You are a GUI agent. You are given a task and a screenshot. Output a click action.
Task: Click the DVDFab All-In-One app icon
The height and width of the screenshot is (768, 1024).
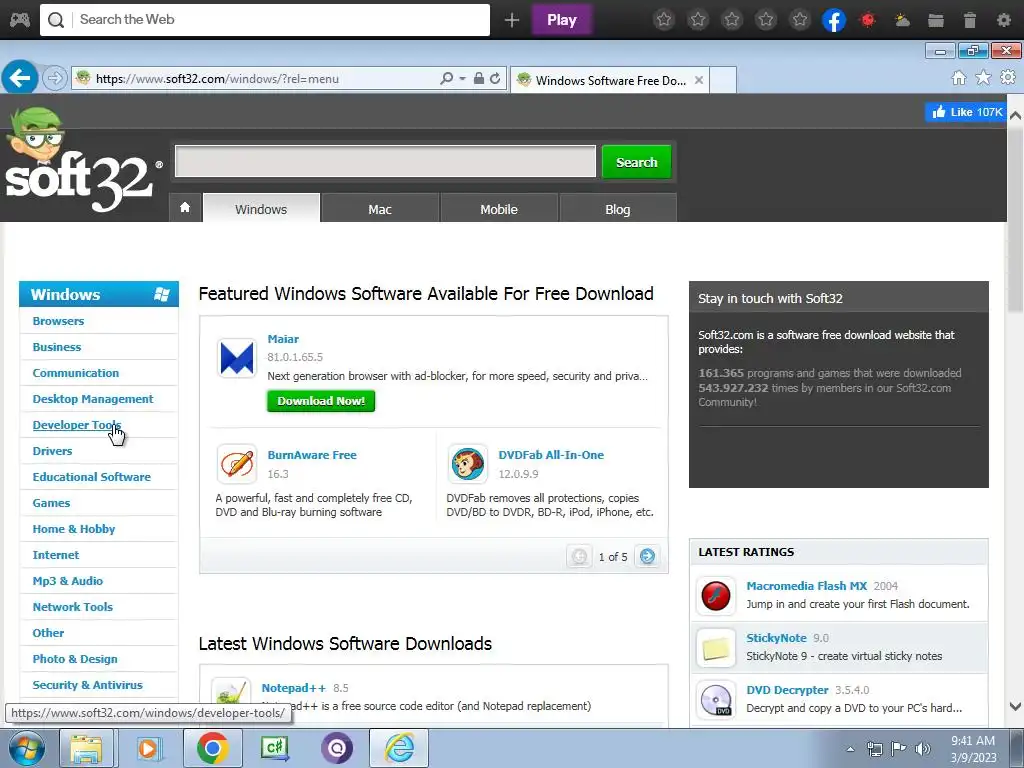468,464
